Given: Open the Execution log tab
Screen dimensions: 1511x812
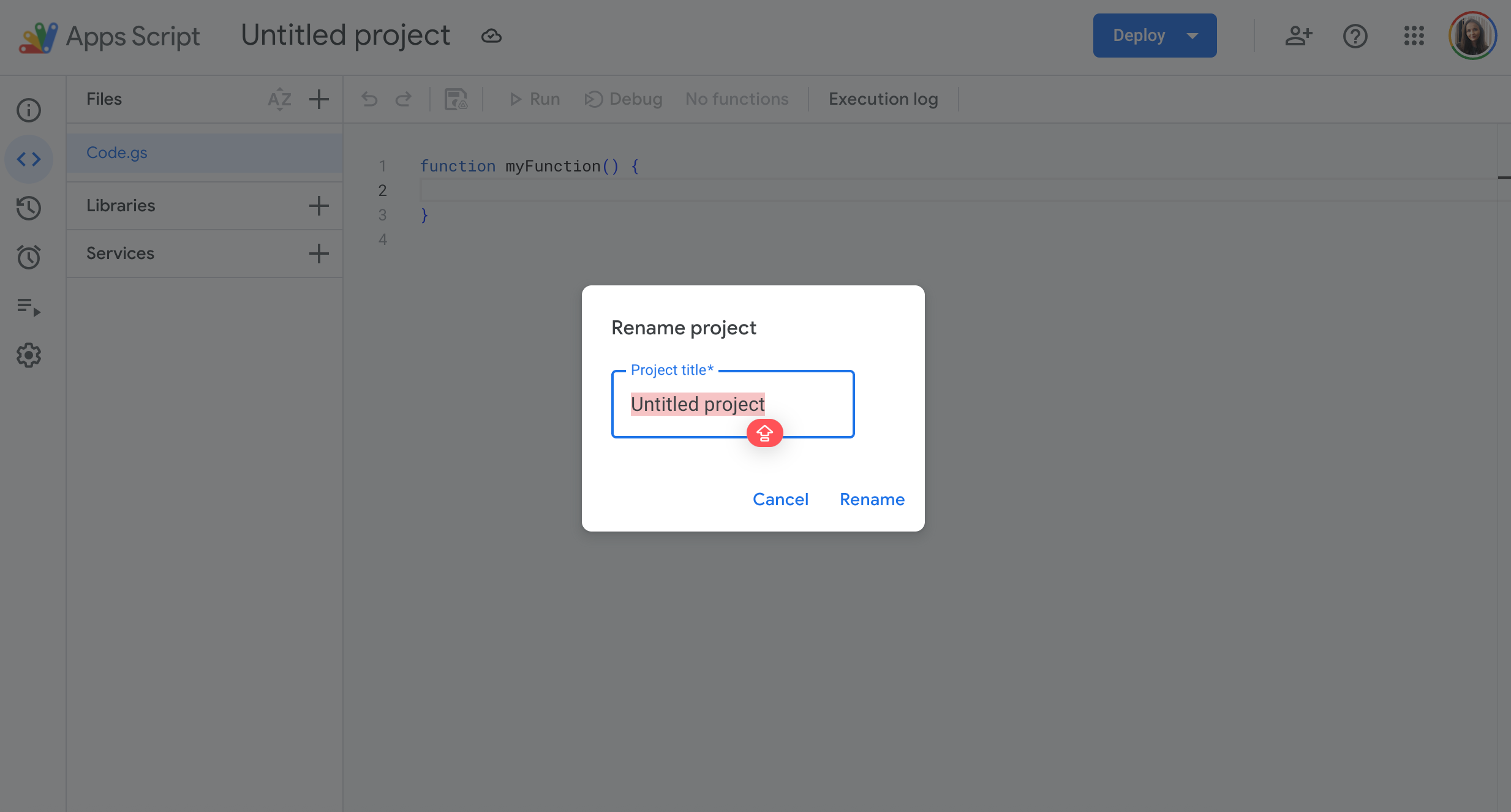Looking at the screenshot, I should 883,99.
